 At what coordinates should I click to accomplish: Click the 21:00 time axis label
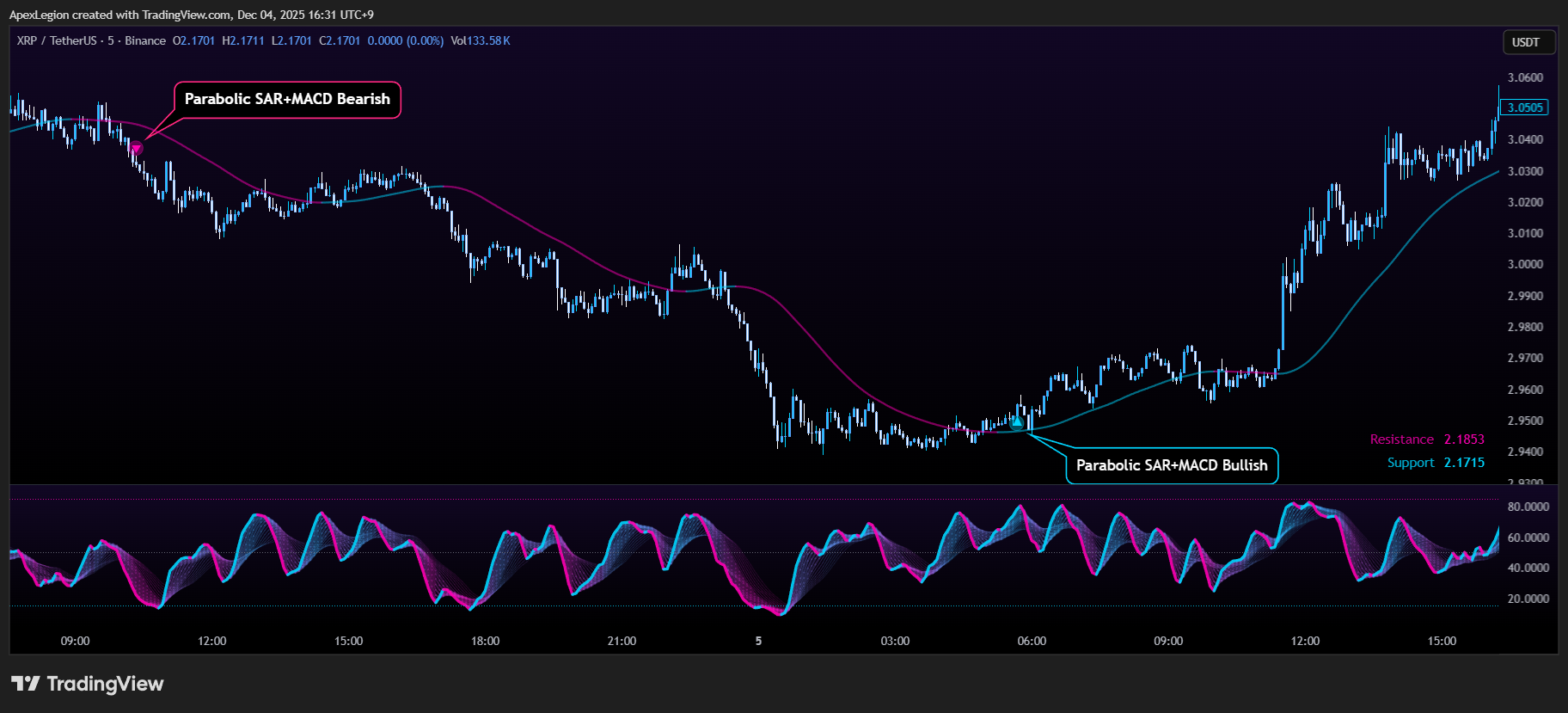(x=622, y=641)
